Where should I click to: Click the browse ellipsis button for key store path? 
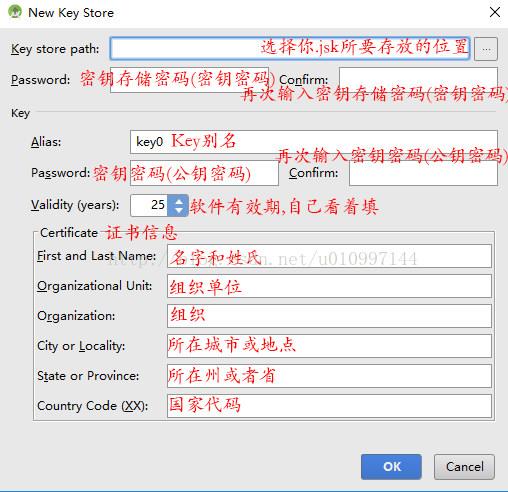(x=486, y=49)
